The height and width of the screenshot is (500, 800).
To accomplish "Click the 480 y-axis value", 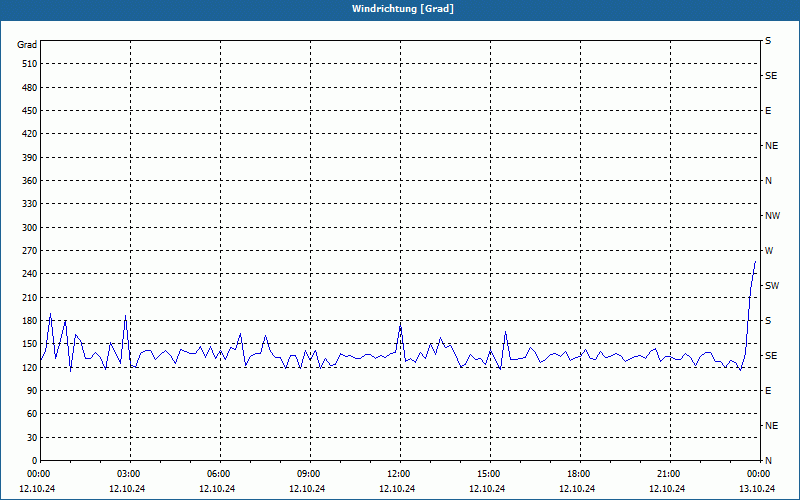I will [x=30, y=87].
